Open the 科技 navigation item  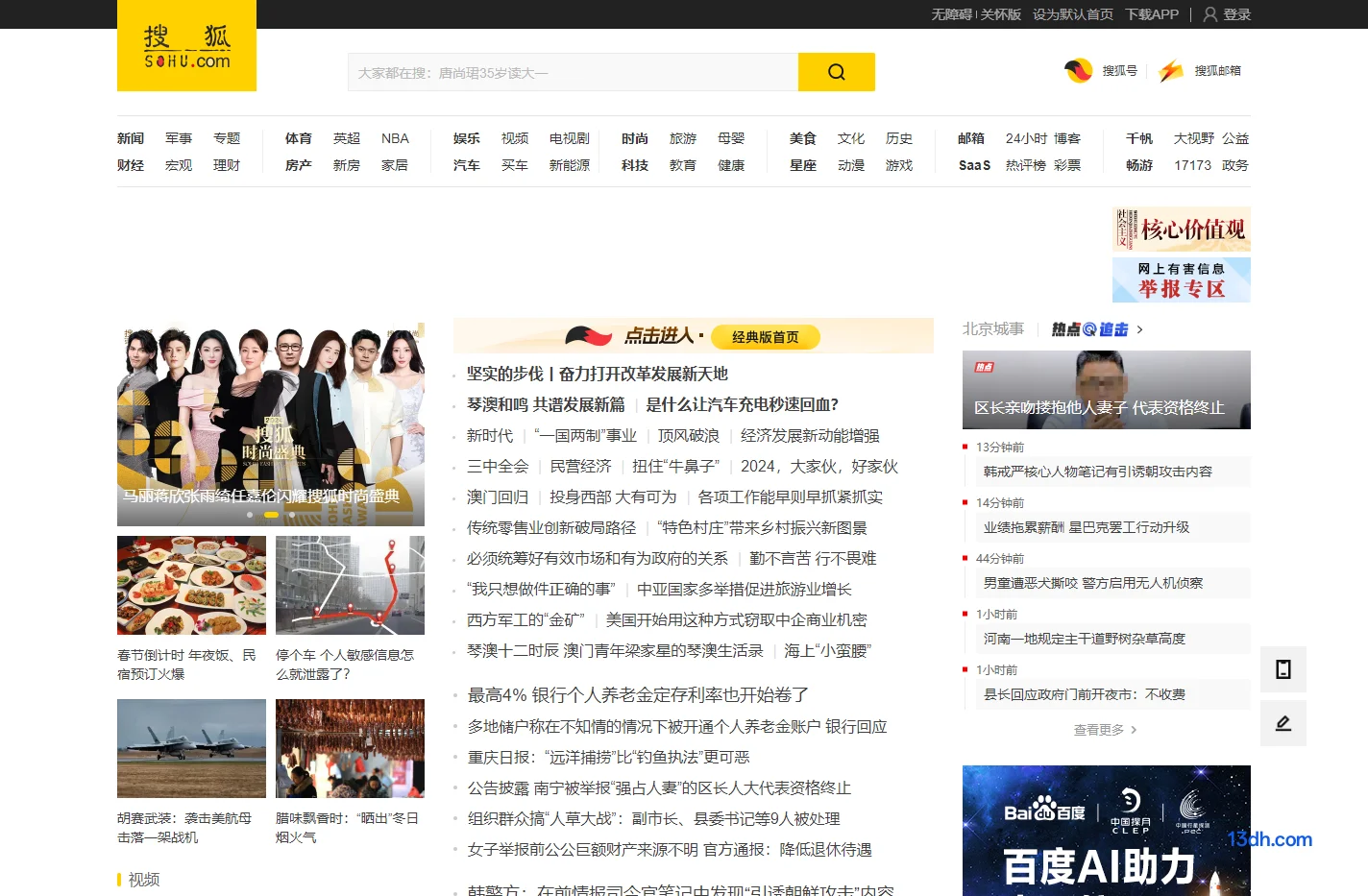tap(635, 165)
